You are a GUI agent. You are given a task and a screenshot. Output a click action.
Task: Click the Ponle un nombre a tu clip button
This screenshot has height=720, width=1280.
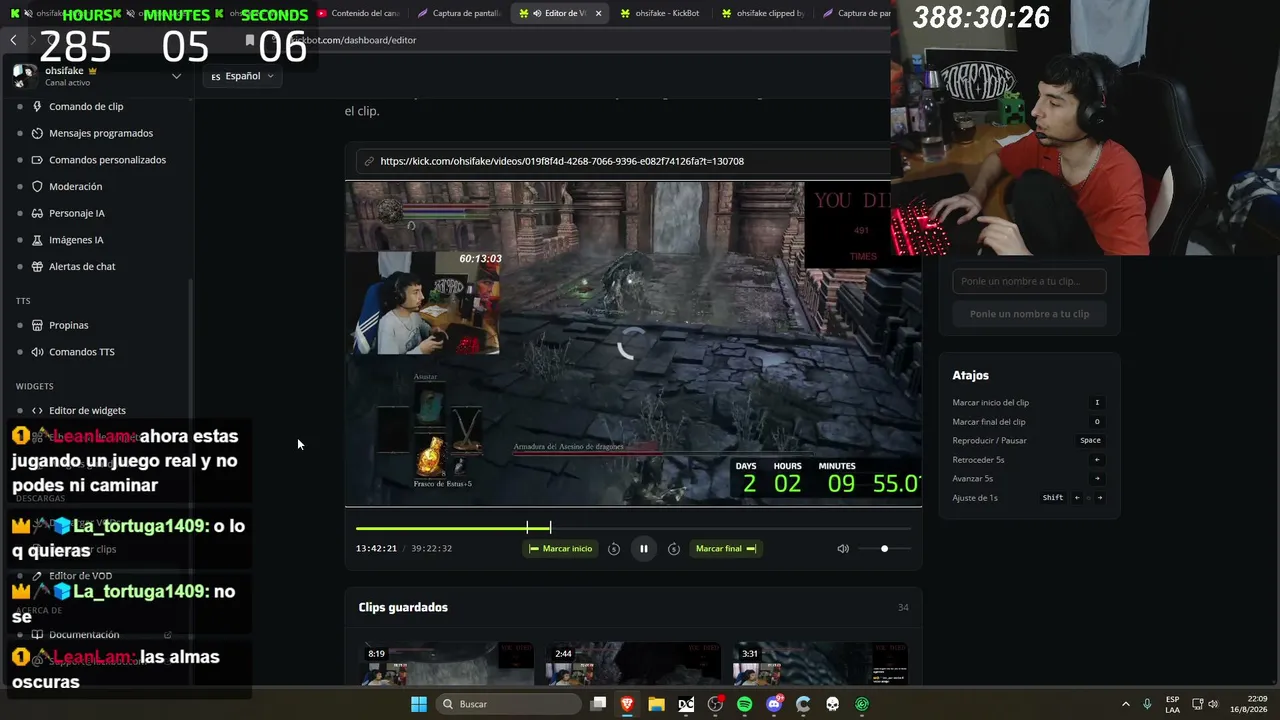point(1029,314)
